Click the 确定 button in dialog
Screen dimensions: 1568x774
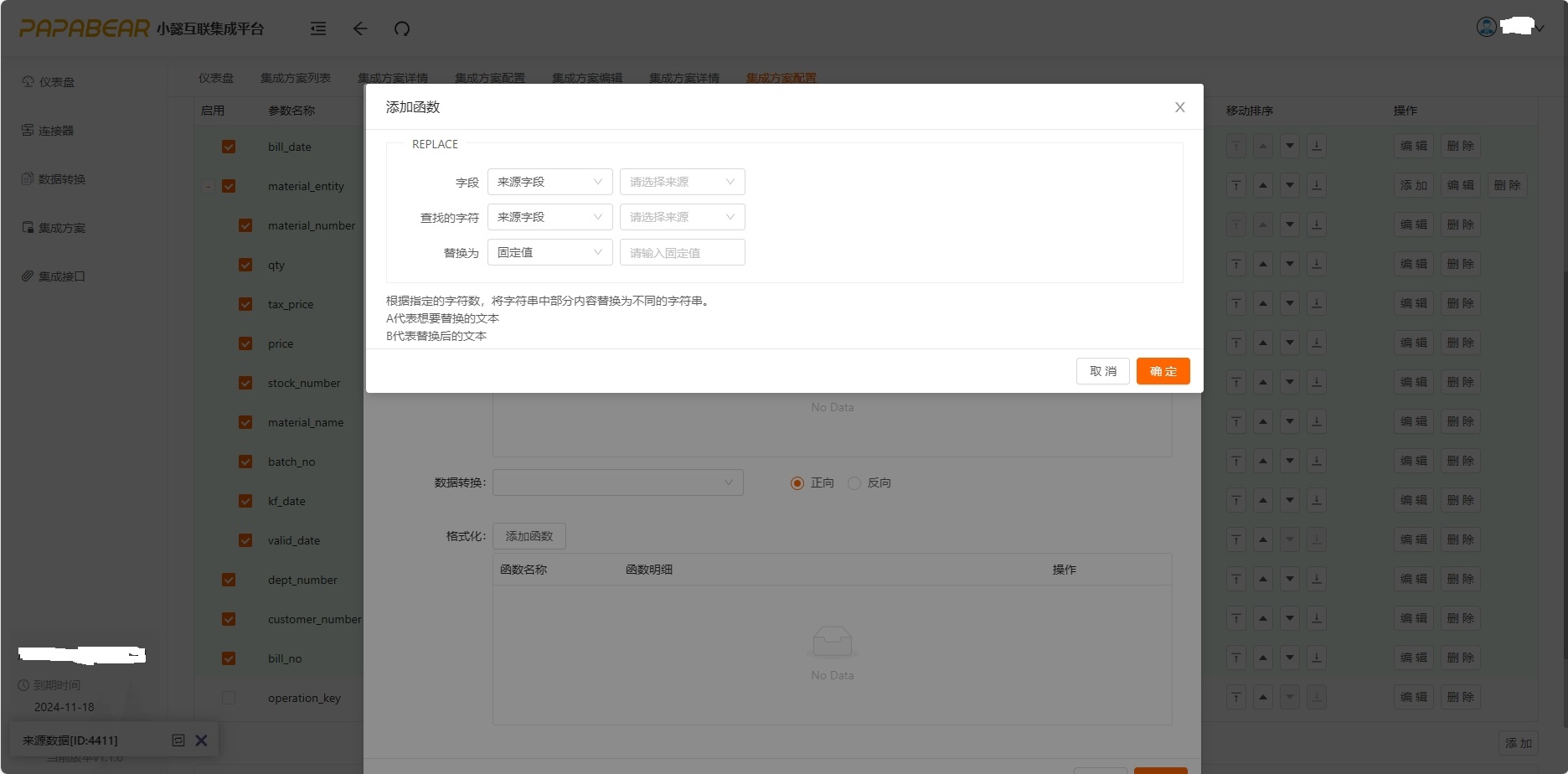click(x=1163, y=371)
